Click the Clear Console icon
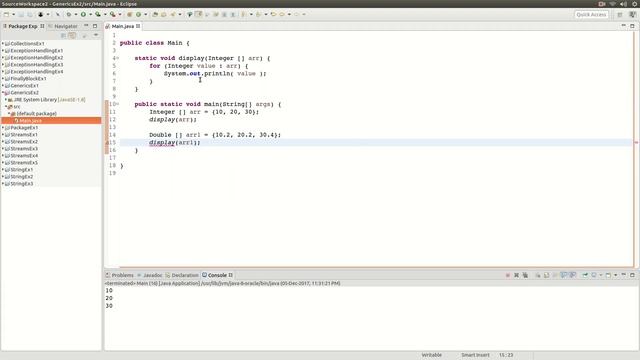 (x=538, y=275)
